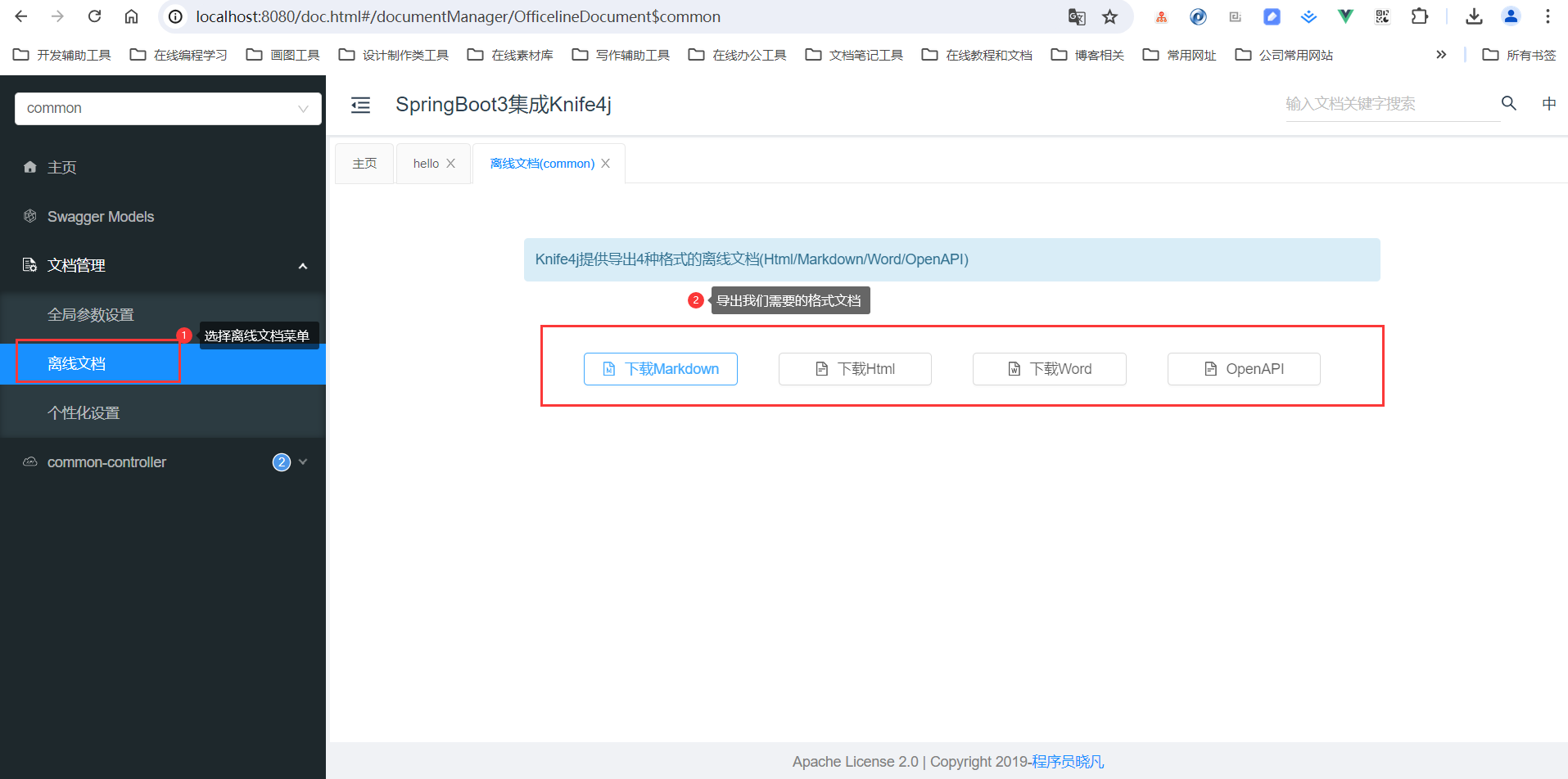Open the 在线素材库 bookmark folder
1568x779 pixels.
coord(510,55)
